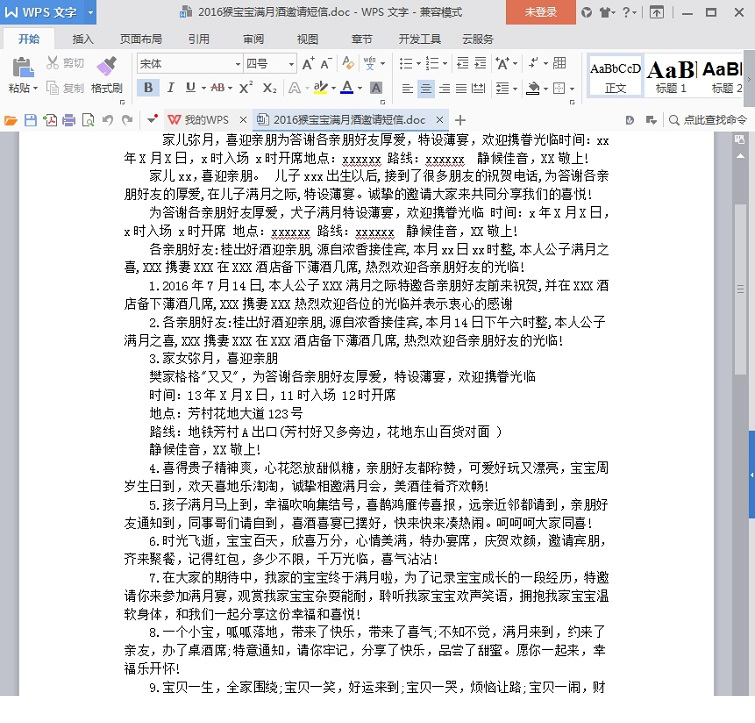Expand the WPS 文字 application menu arrow

[x=90, y=13]
